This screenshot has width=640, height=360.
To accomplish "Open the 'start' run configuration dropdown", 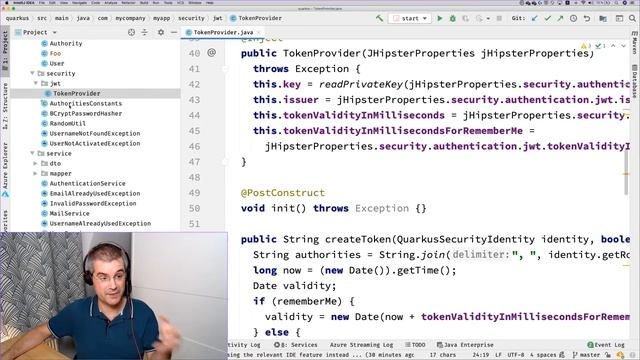I will (410, 18).
